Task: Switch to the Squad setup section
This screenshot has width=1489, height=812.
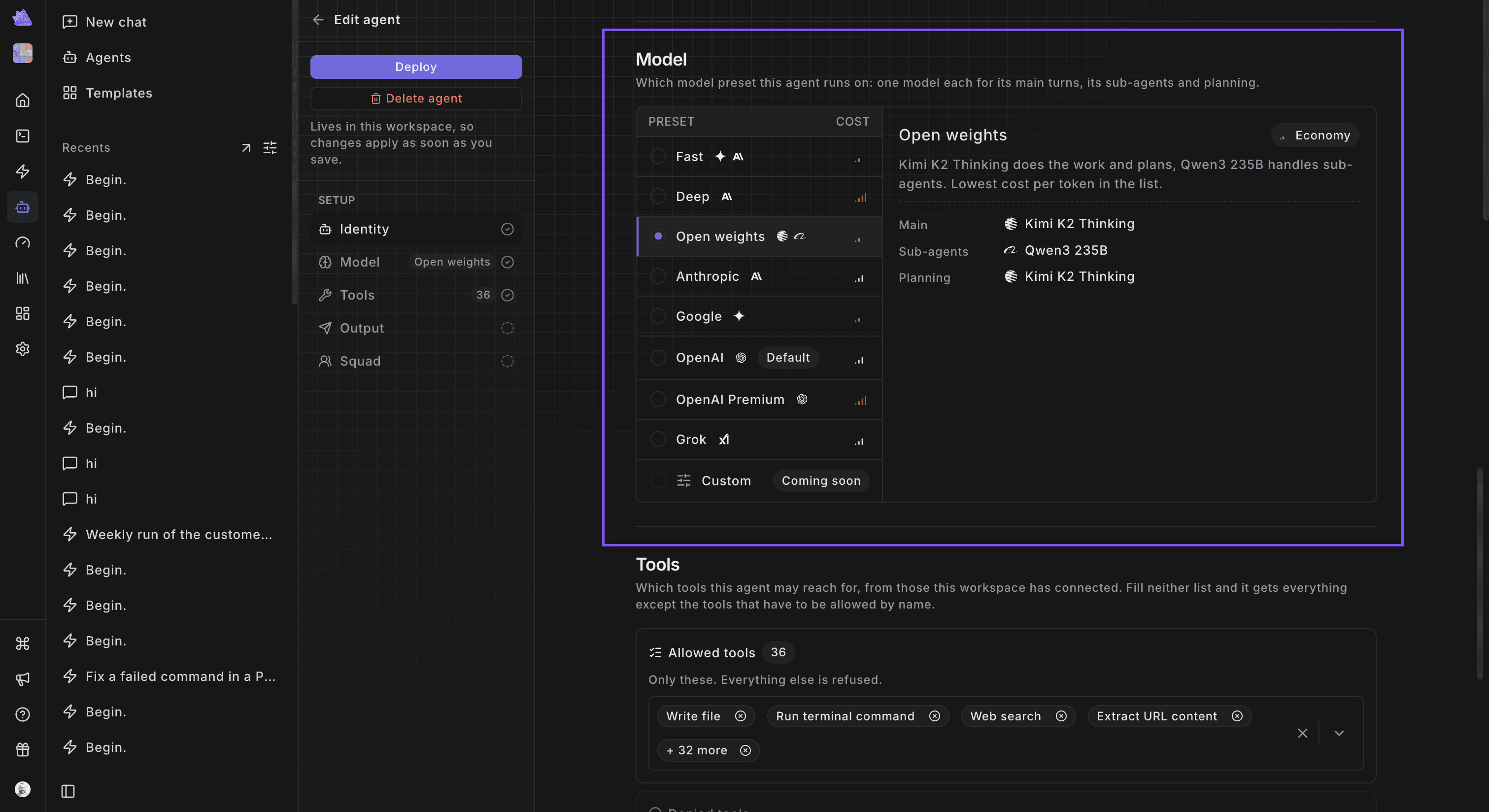Action: point(415,361)
